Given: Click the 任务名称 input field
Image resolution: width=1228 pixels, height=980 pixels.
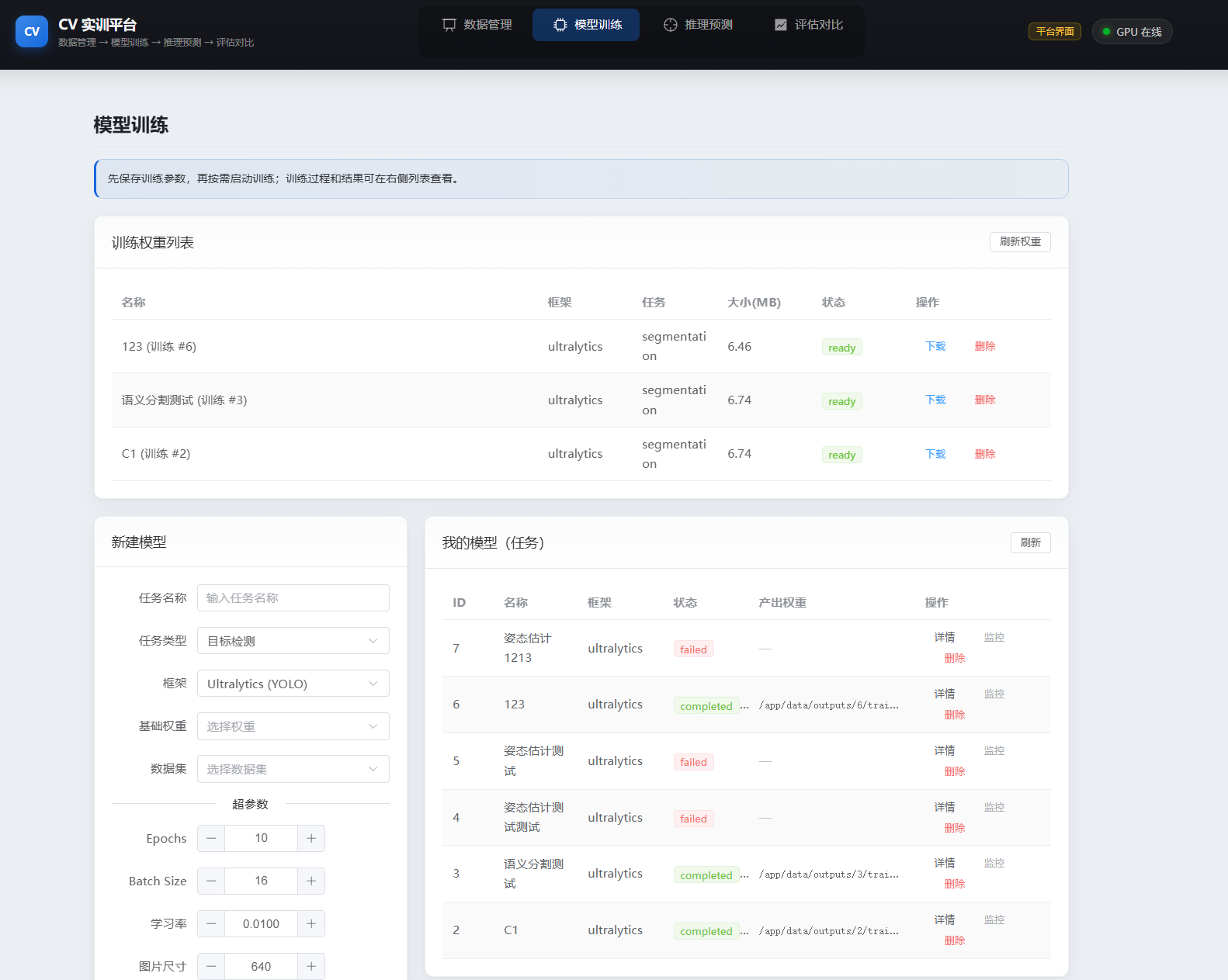Looking at the screenshot, I should pyautogui.click(x=293, y=598).
